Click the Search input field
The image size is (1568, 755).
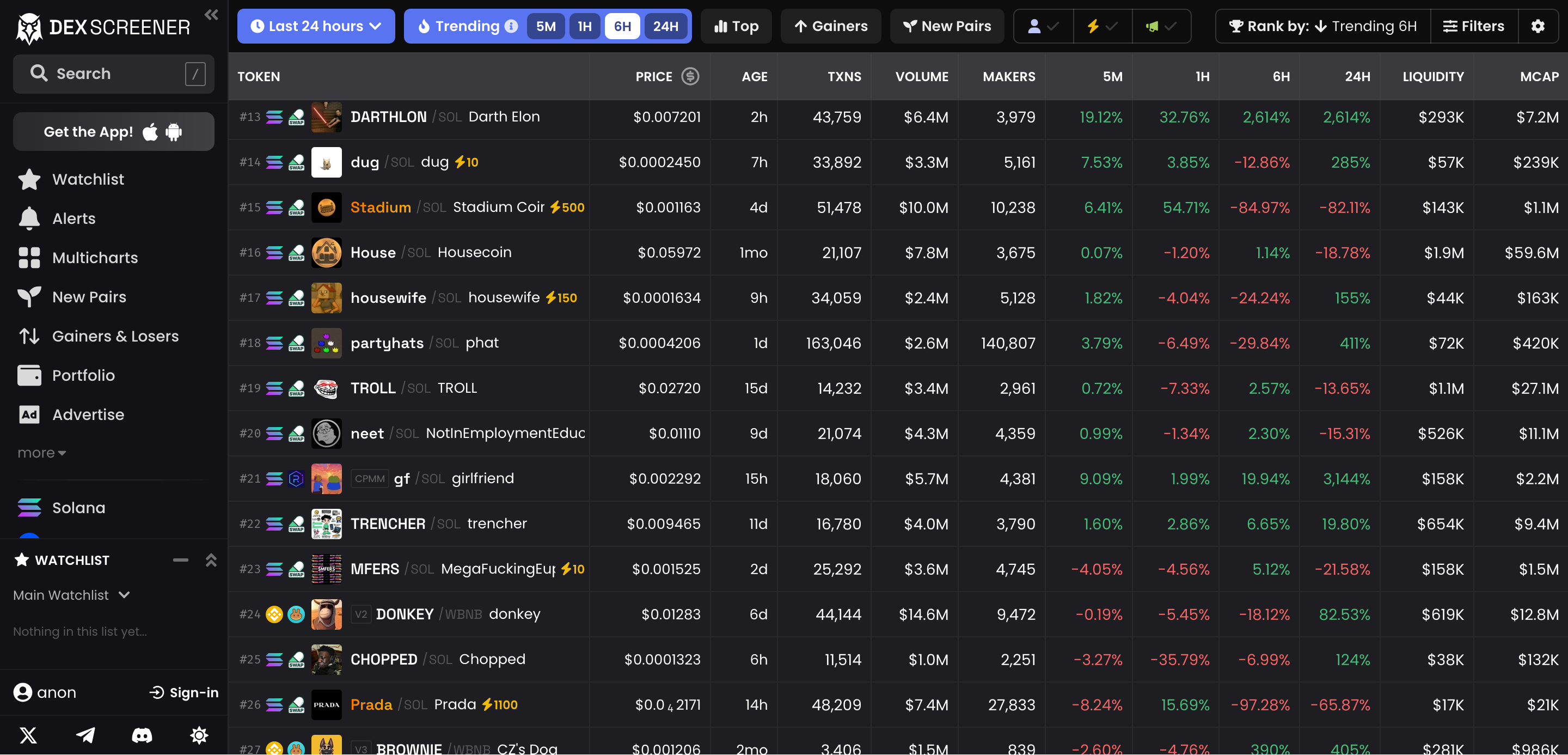pos(113,74)
